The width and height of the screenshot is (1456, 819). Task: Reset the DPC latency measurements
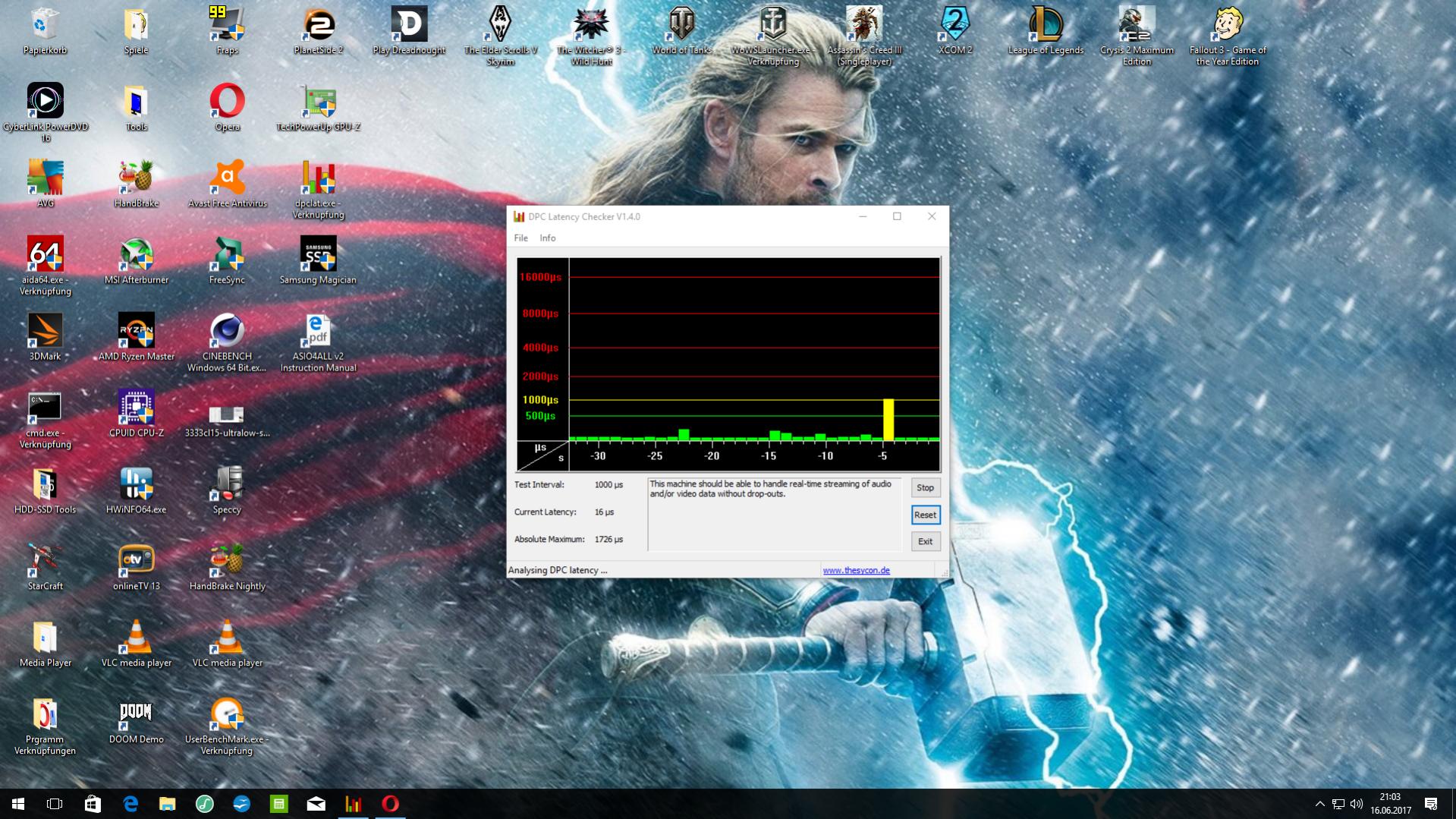(925, 515)
